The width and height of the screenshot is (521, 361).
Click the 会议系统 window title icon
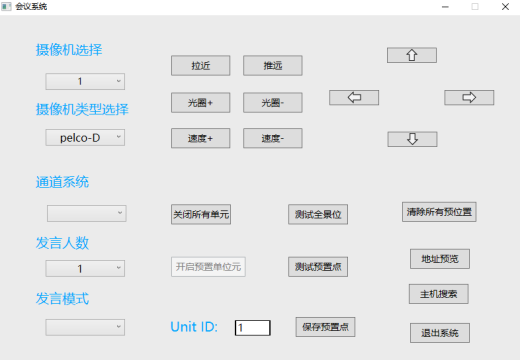pos(6,6)
